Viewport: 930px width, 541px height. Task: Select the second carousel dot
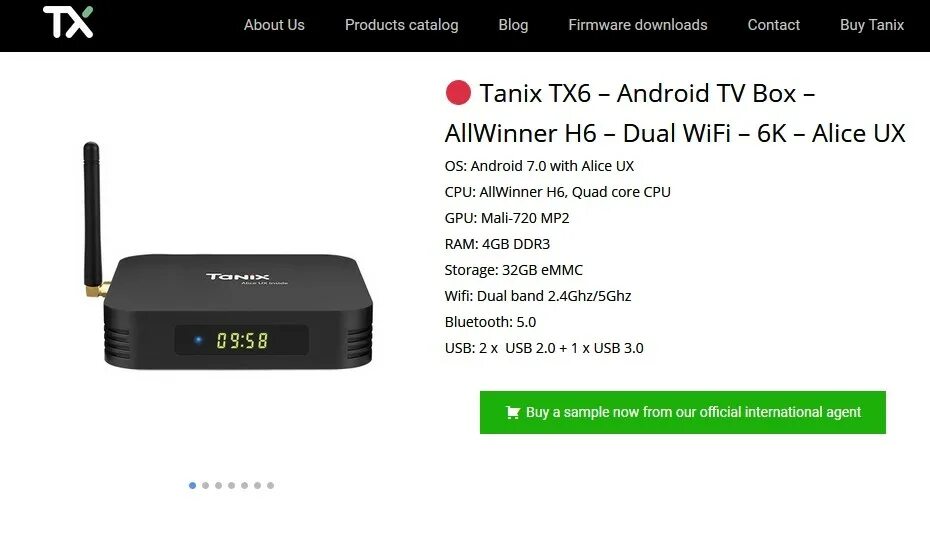tap(205, 485)
